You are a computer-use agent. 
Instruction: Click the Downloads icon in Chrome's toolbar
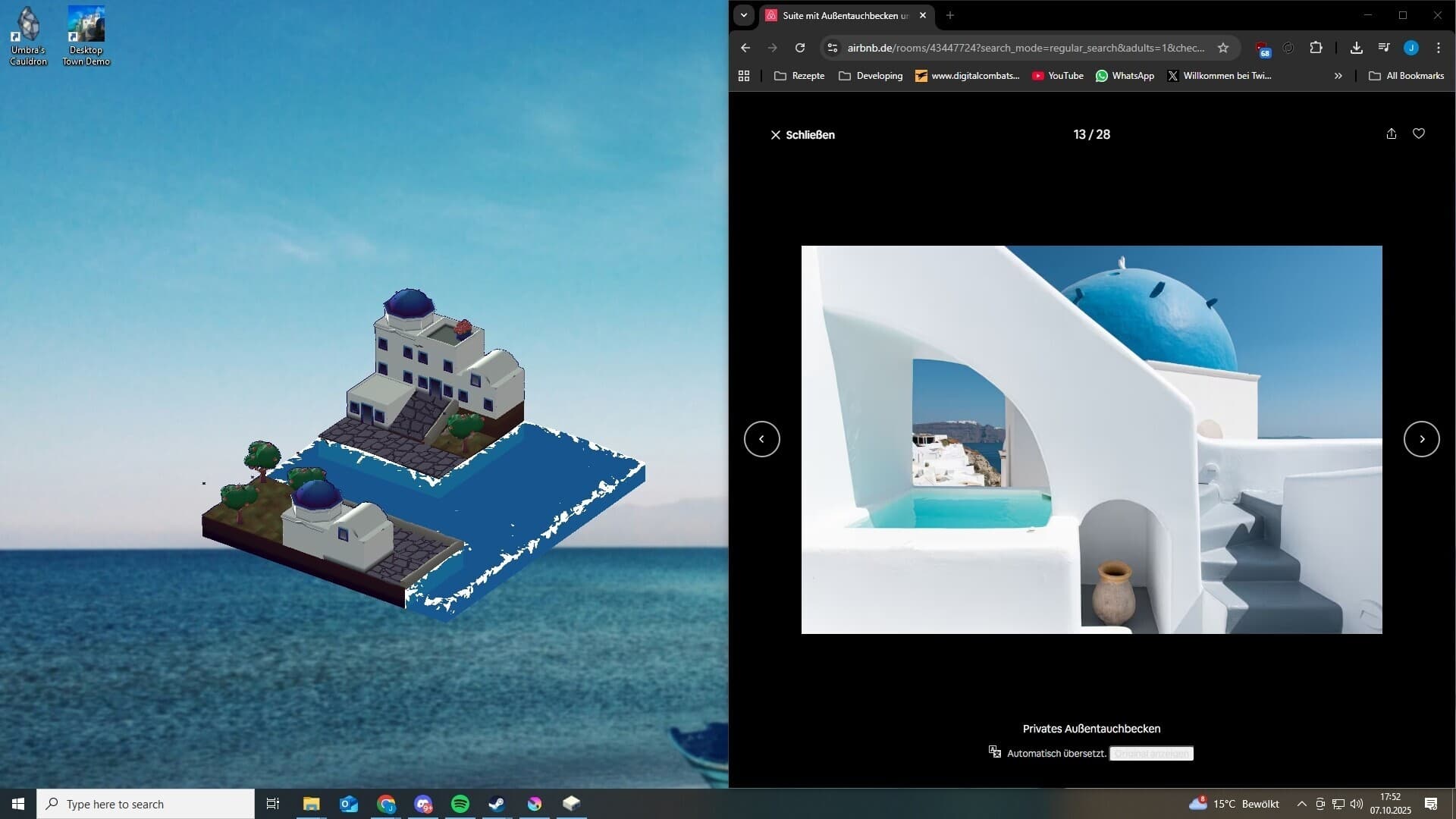[1357, 47]
